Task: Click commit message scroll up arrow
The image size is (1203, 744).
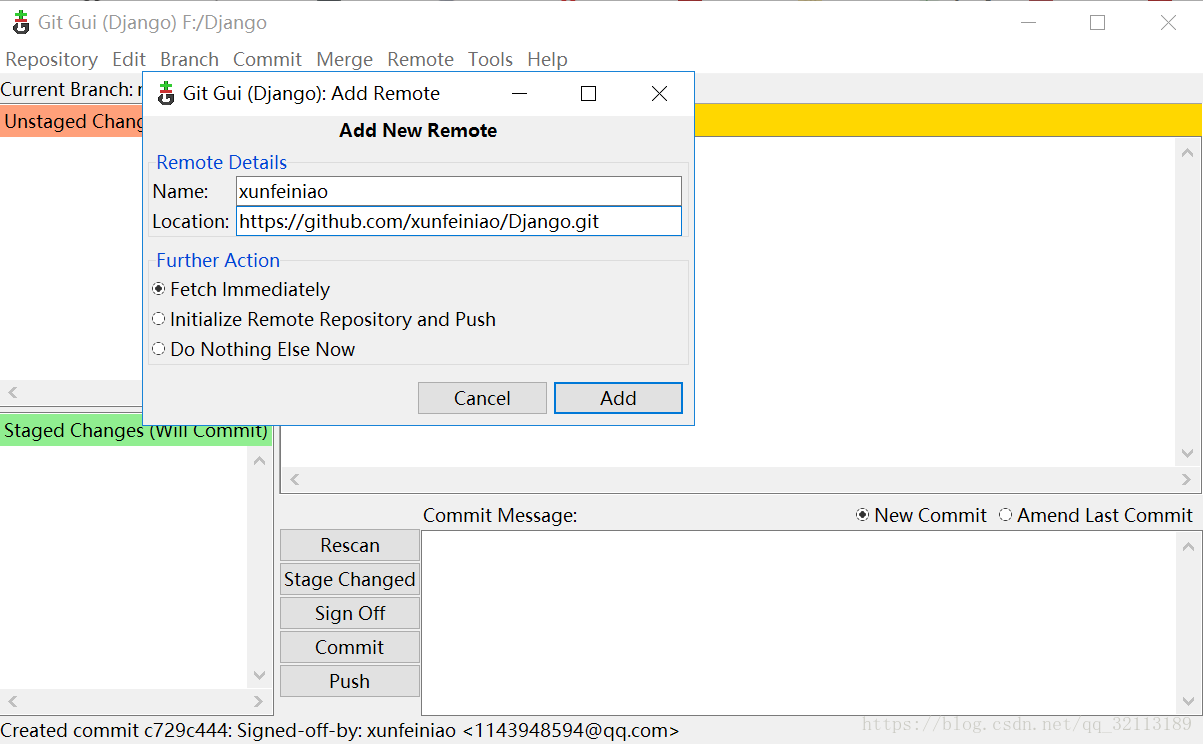Action: [x=1188, y=546]
